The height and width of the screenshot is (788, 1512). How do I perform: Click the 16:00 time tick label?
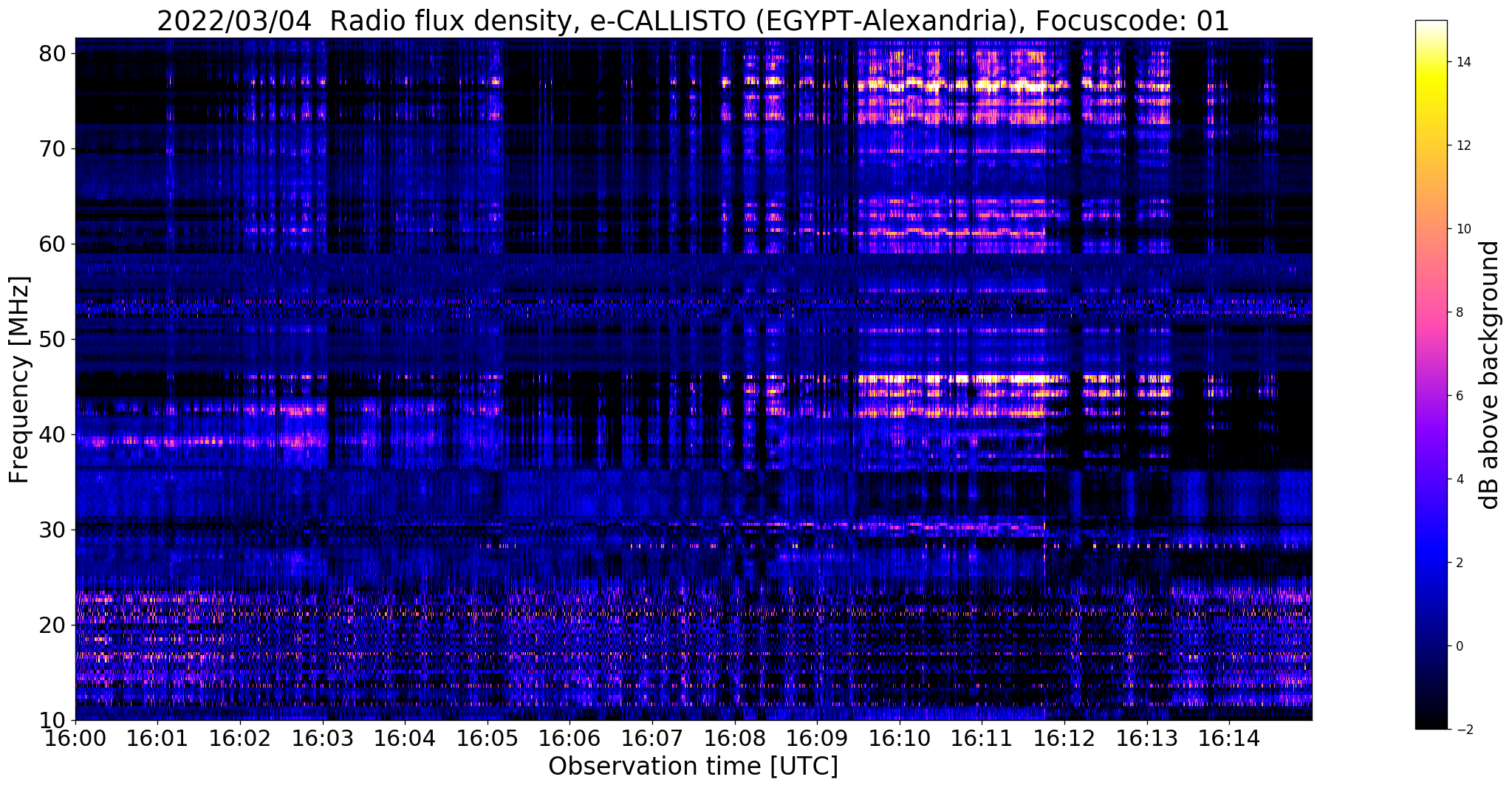coord(75,738)
